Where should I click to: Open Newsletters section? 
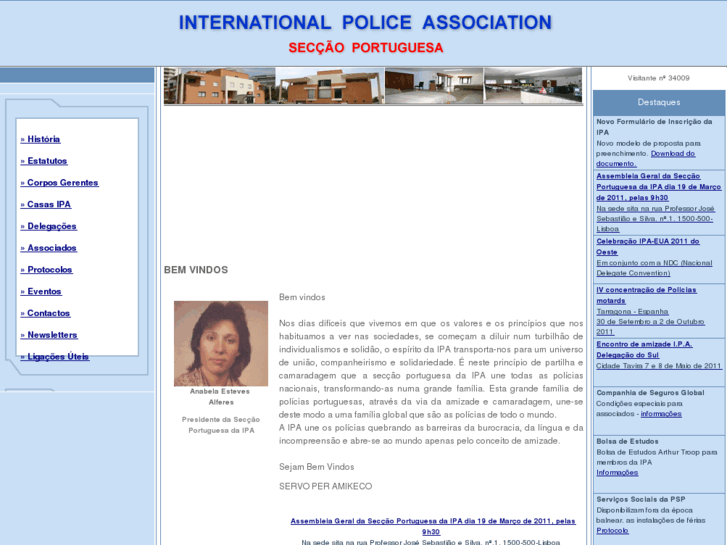point(49,335)
